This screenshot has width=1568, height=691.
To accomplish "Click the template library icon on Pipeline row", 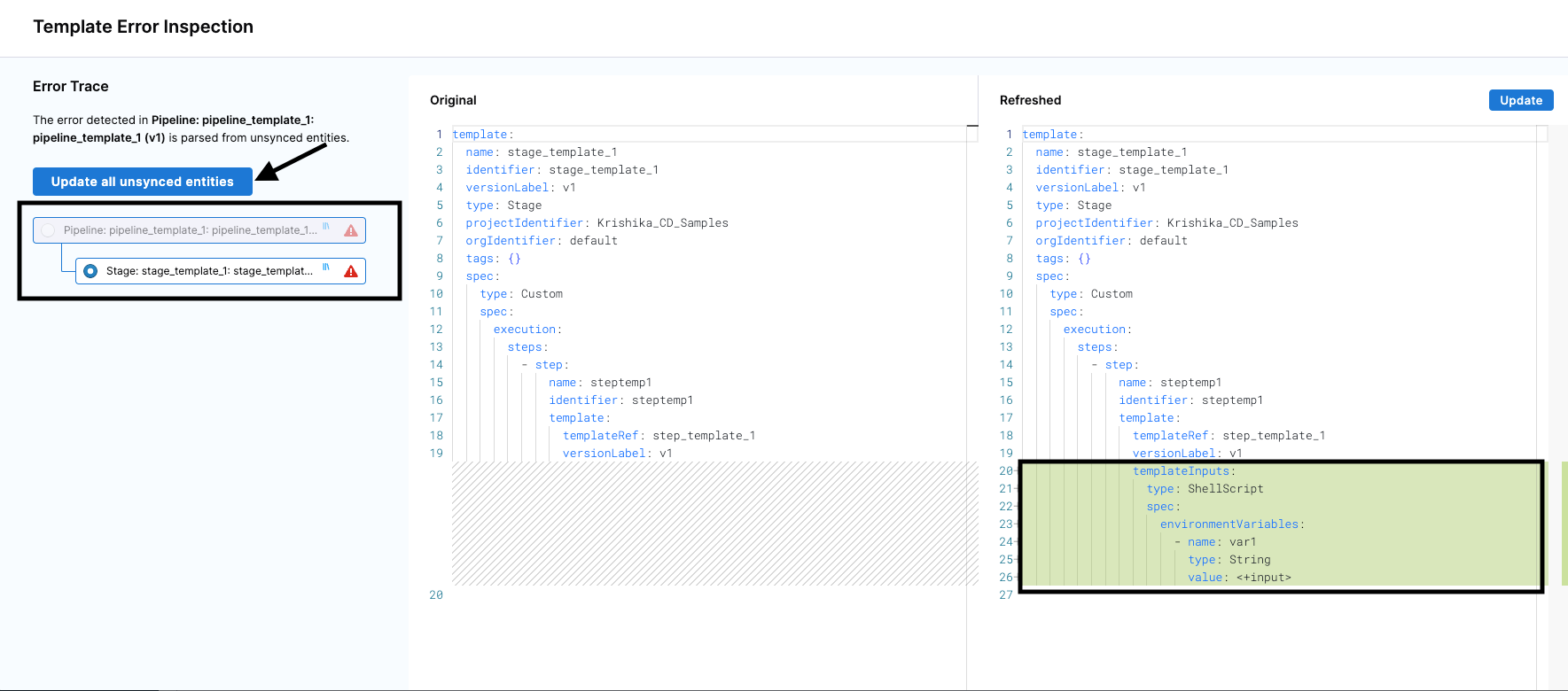I will [x=326, y=227].
